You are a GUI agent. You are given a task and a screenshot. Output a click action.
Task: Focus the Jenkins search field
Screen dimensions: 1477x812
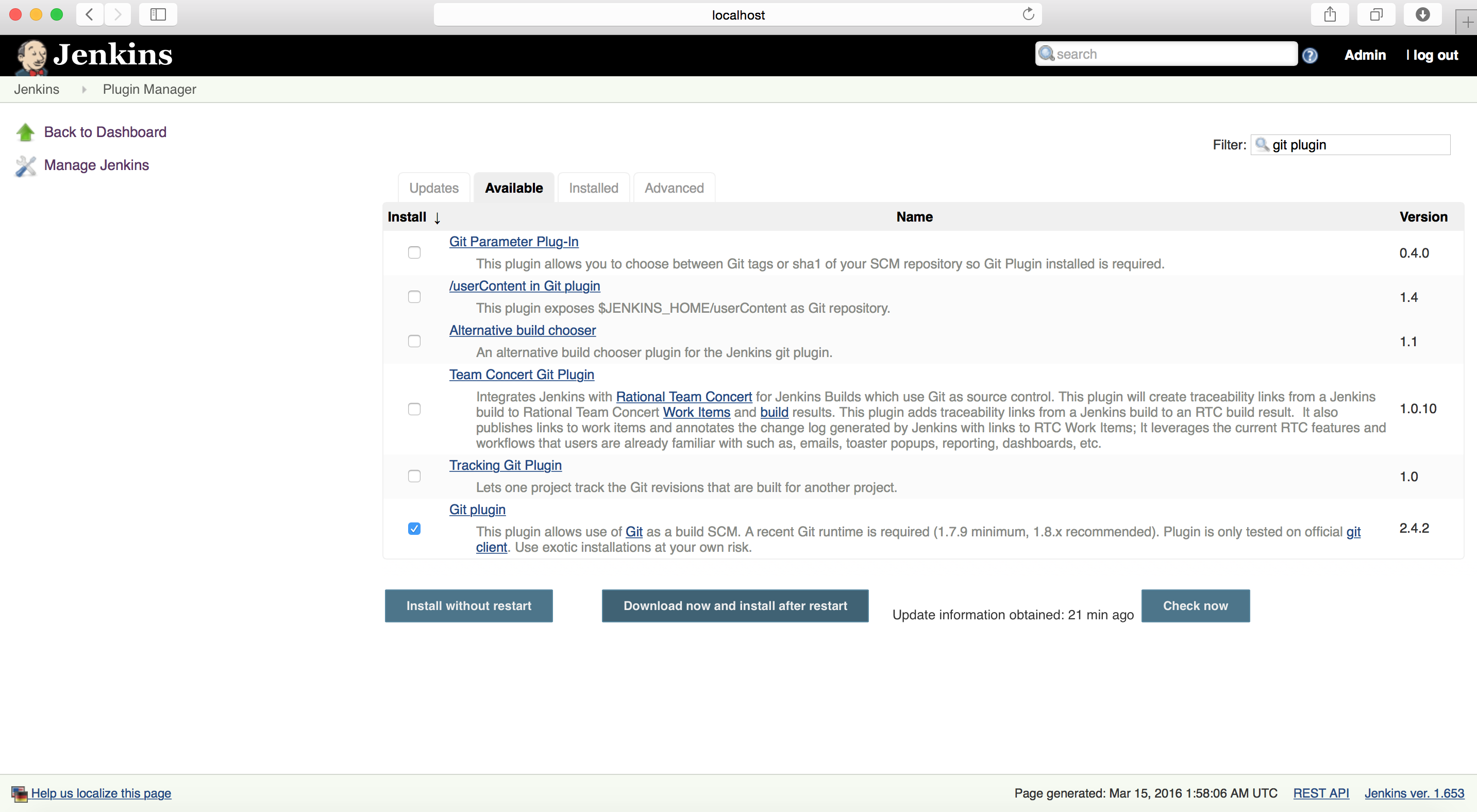pyautogui.click(x=1166, y=54)
